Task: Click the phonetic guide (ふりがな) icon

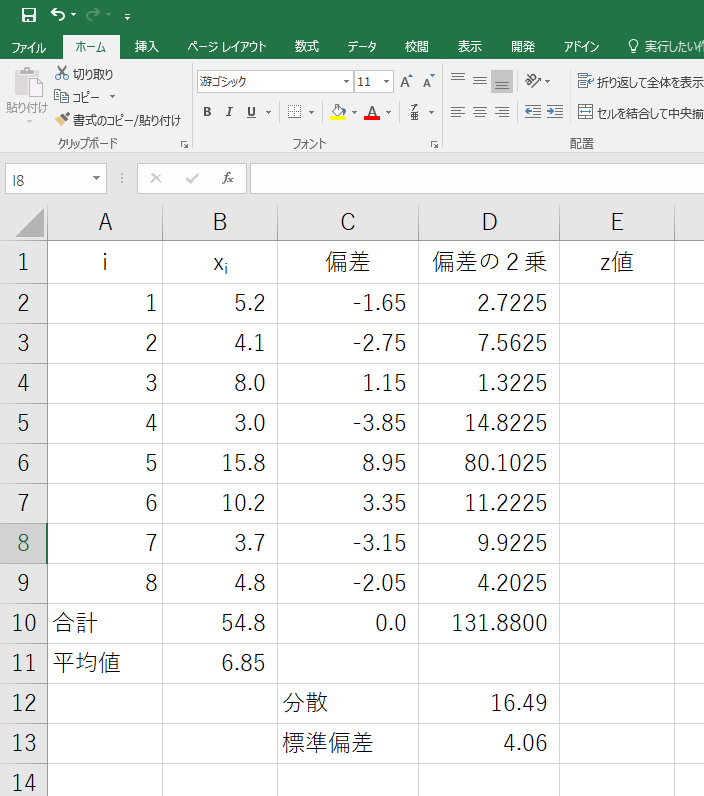Action: click(415, 112)
